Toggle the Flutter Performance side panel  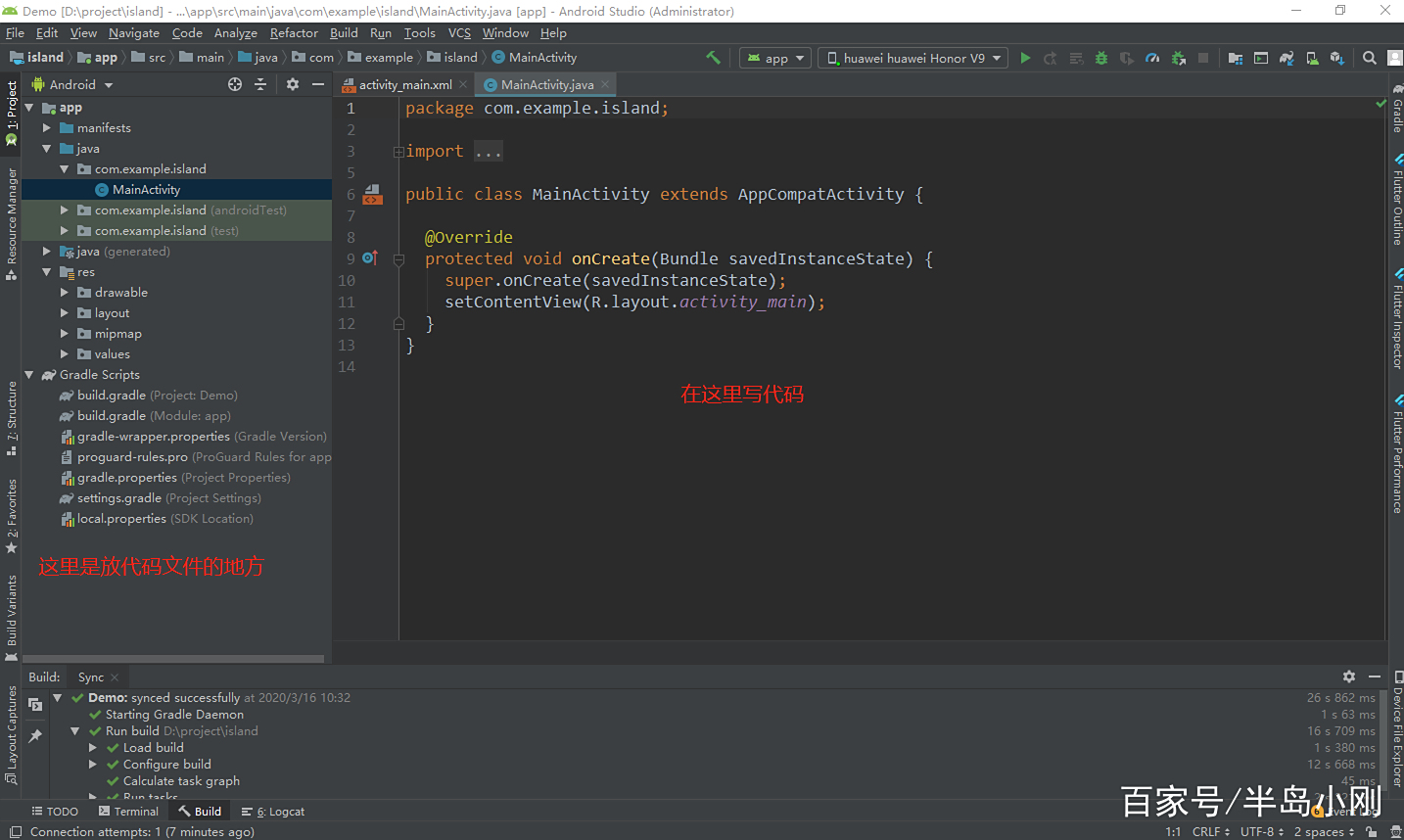pyautogui.click(x=1397, y=453)
